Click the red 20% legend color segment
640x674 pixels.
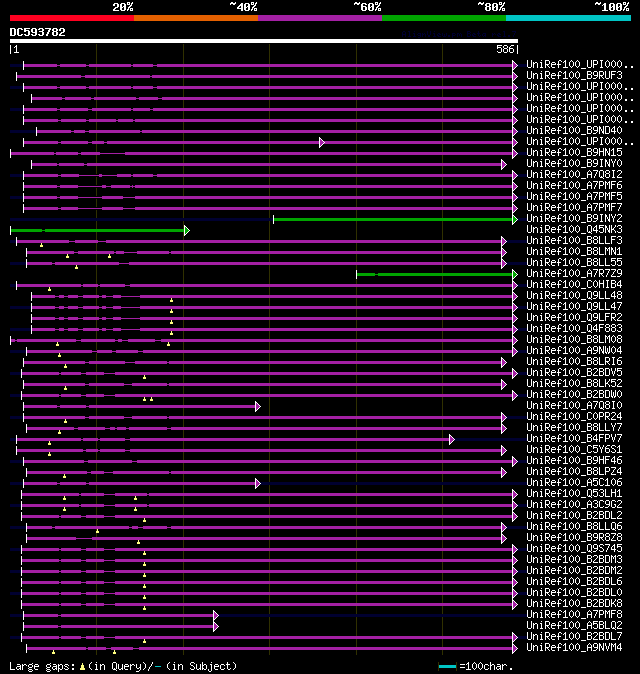point(72,18)
